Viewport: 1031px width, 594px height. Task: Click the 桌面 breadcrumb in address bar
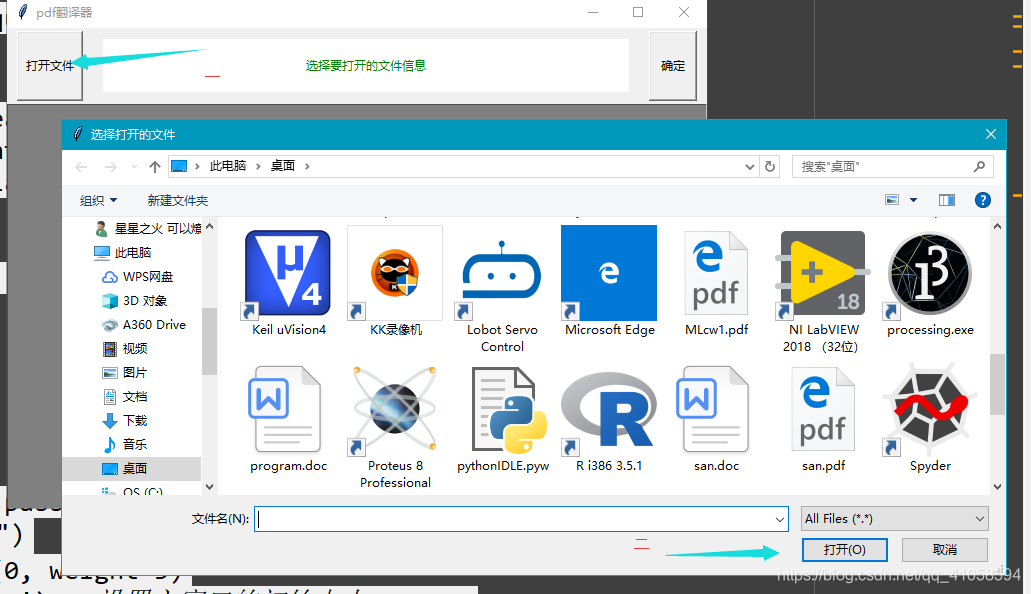coord(283,166)
